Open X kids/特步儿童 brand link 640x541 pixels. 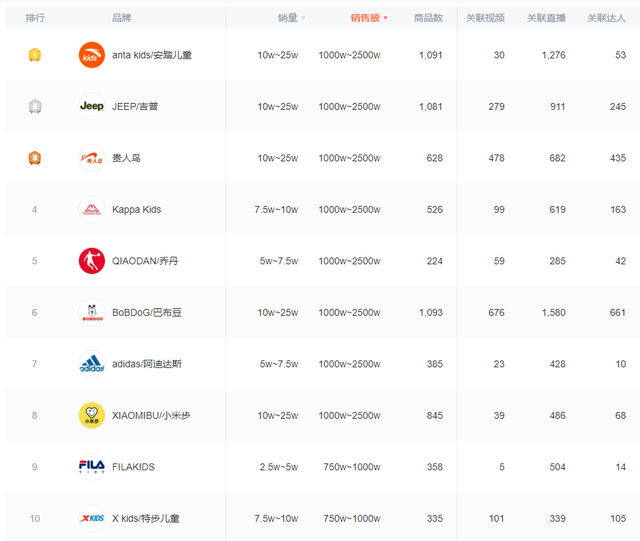tap(146, 518)
